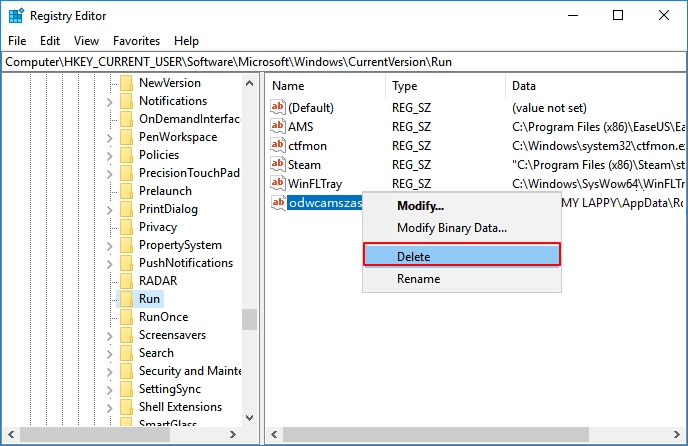Image resolution: width=688 pixels, height=446 pixels.
Task: Click the tree pane vertical scrollbar thumb
Action: [249, 318]
